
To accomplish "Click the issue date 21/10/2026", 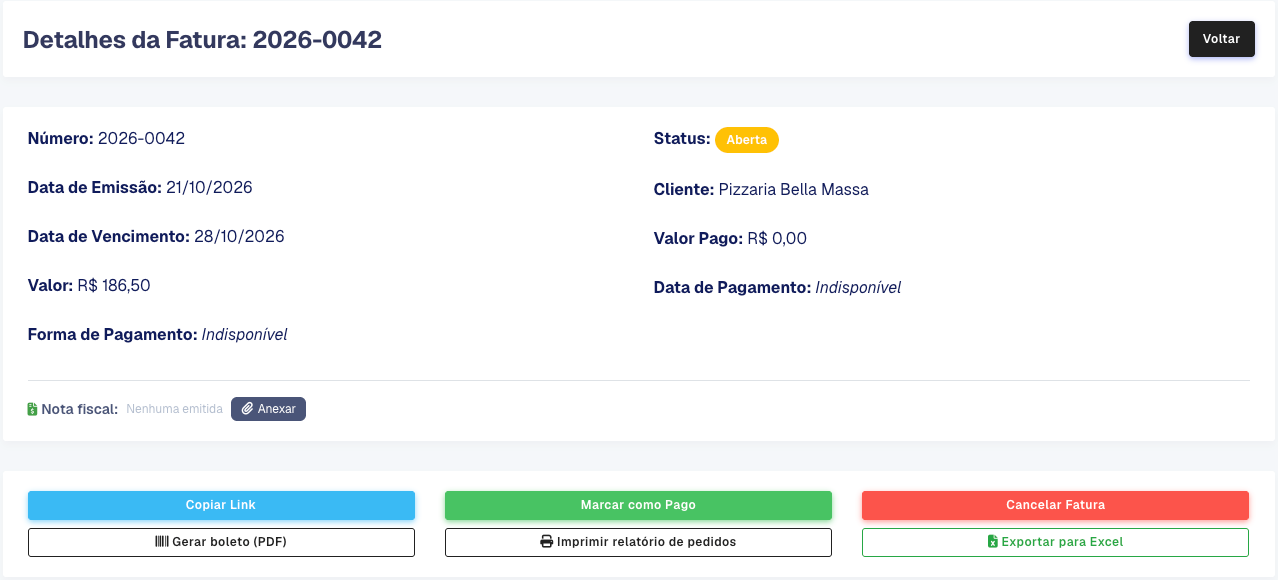I will 209,187.
